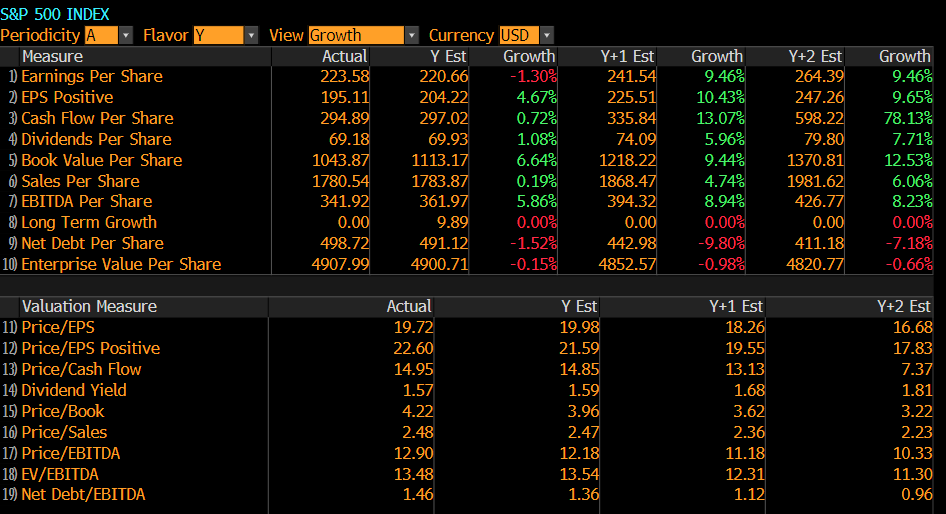Click the Flavor field showing Y

(218, 36)
